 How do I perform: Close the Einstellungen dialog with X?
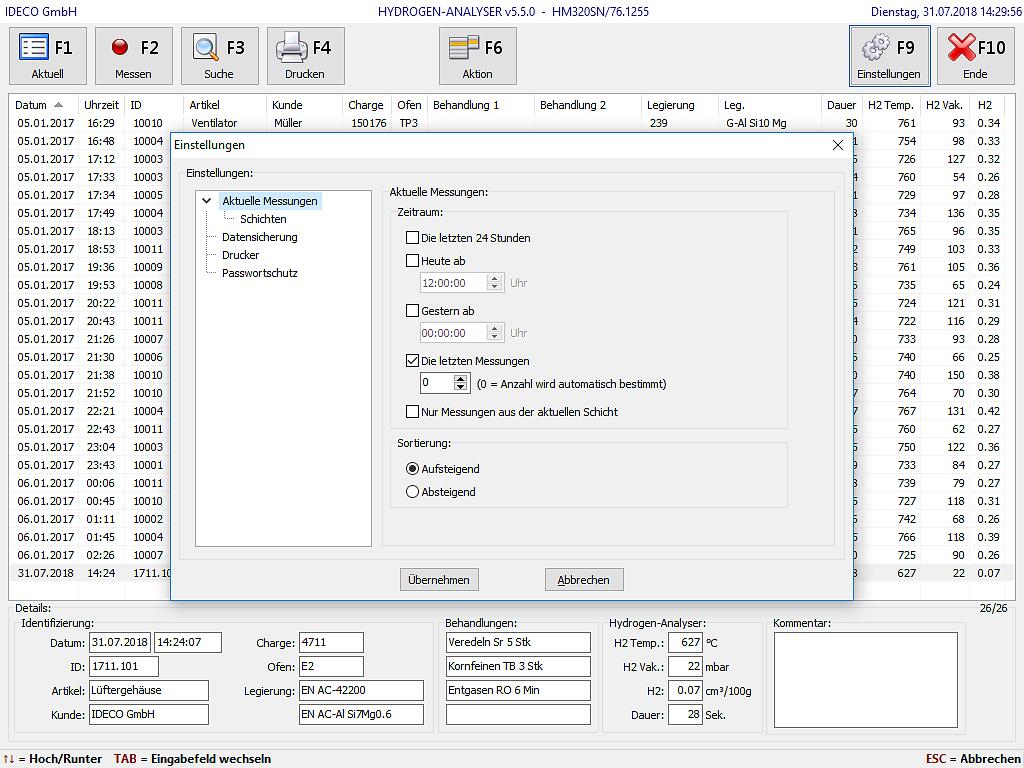(838, 145)
